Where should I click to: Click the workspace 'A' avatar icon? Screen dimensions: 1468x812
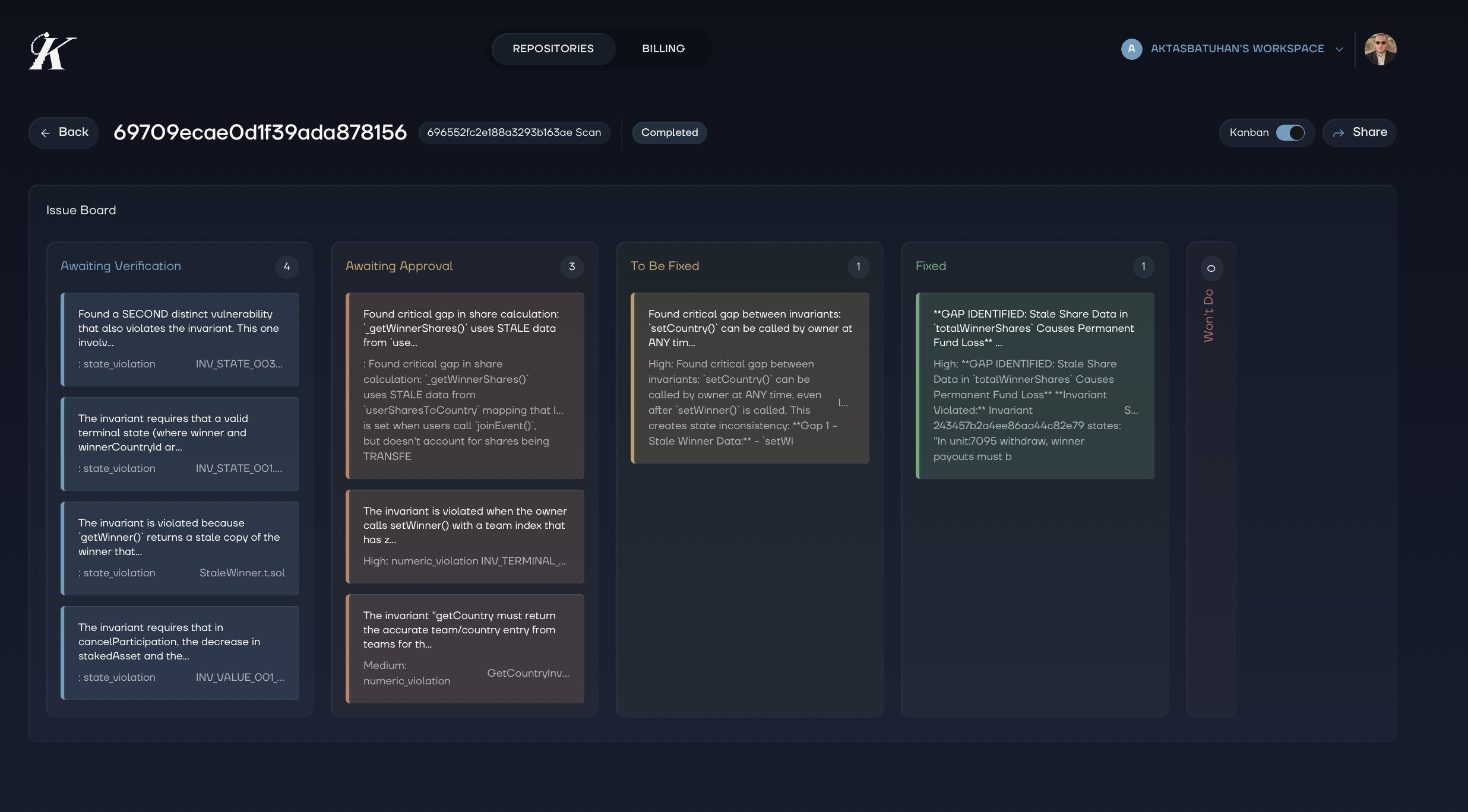1131,49
